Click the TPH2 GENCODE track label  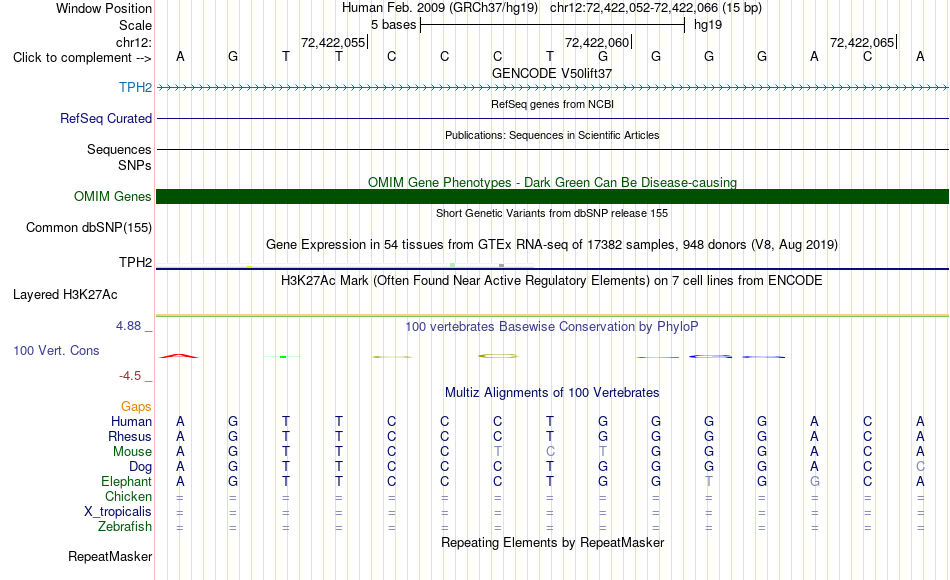[x=135, y=87]
